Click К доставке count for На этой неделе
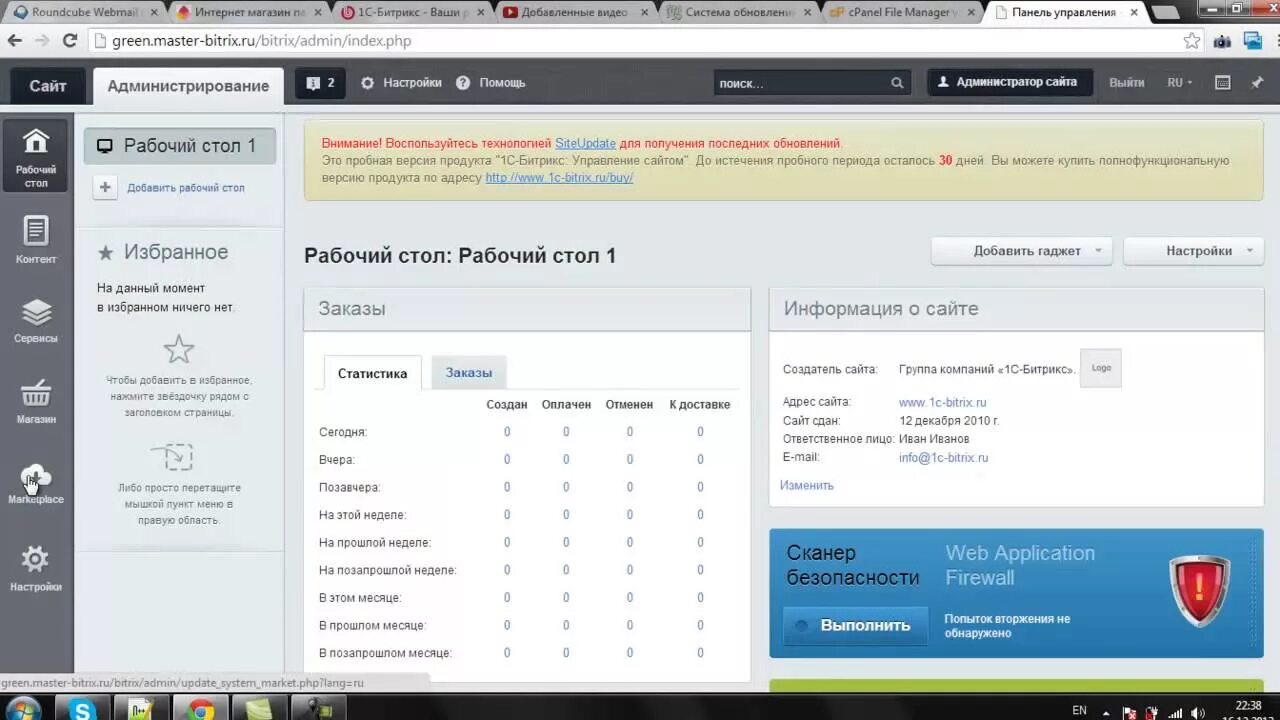The width and height of the screenshot is (1280, 720). 700,515
